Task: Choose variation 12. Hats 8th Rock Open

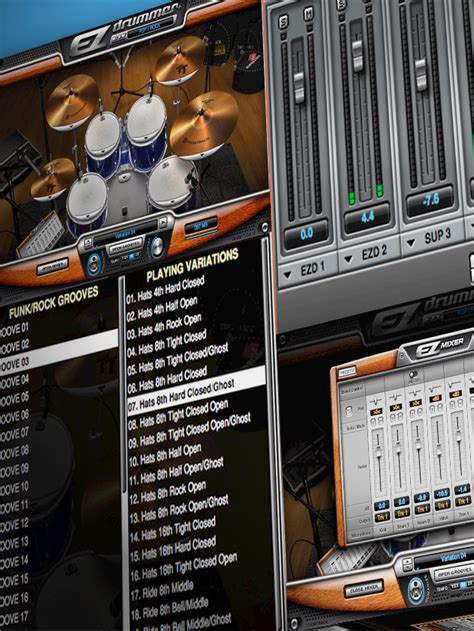Action: 167,493
